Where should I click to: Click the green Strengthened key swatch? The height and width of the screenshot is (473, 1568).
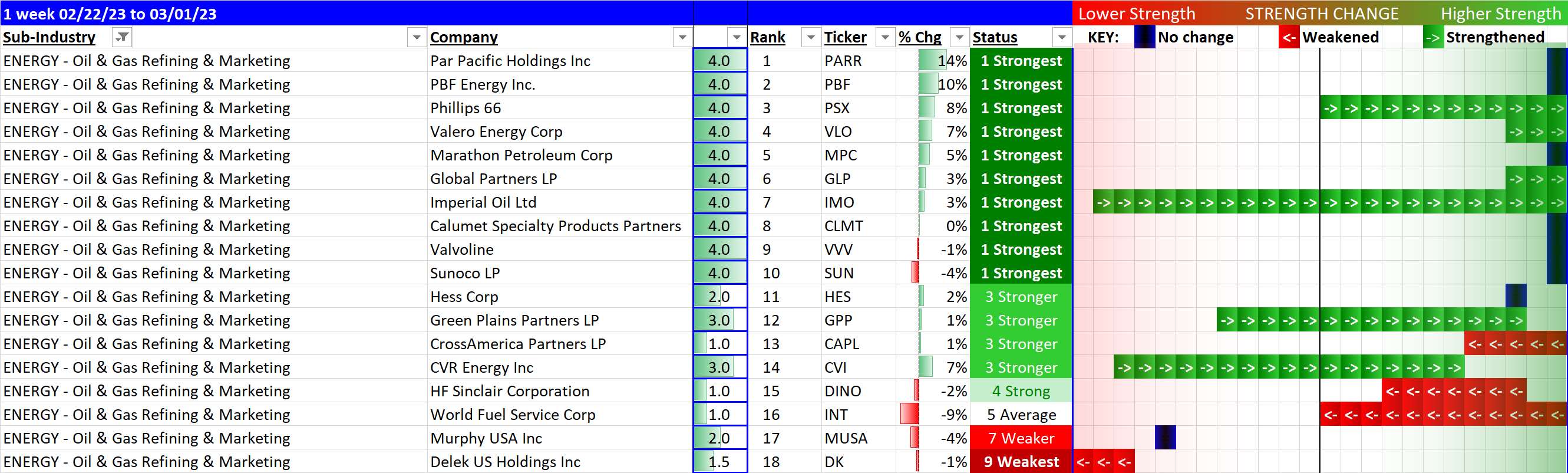pos(1433,37)
